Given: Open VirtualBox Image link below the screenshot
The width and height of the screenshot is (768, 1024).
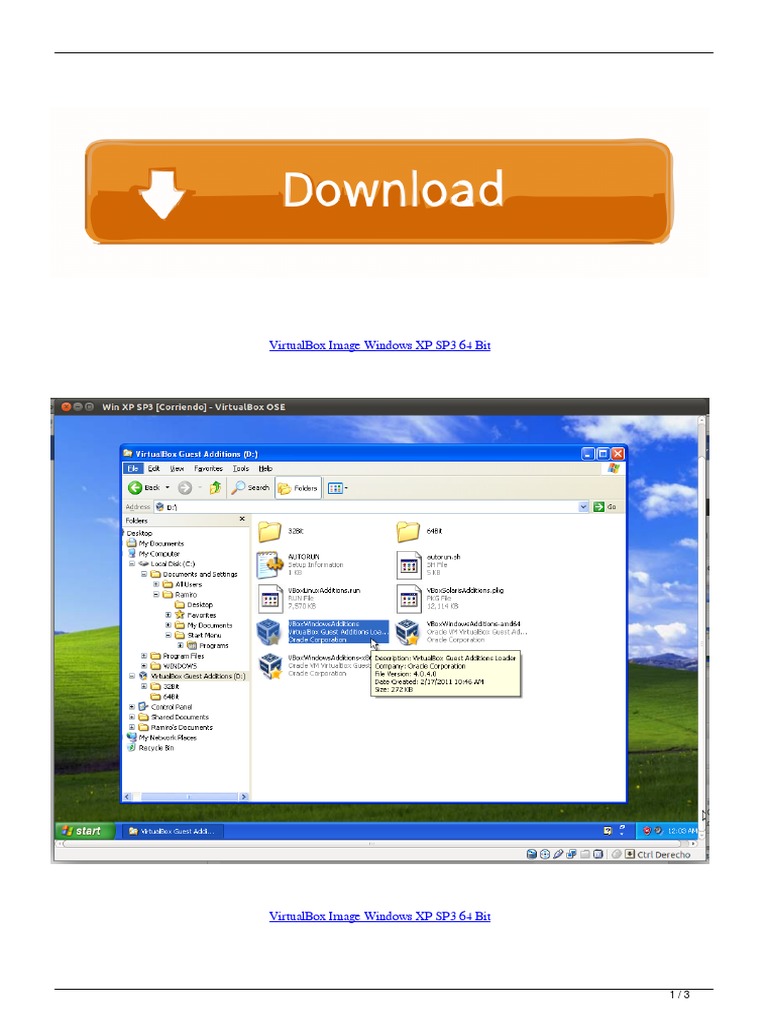Looking at the screenshot, I should (379, 916).
